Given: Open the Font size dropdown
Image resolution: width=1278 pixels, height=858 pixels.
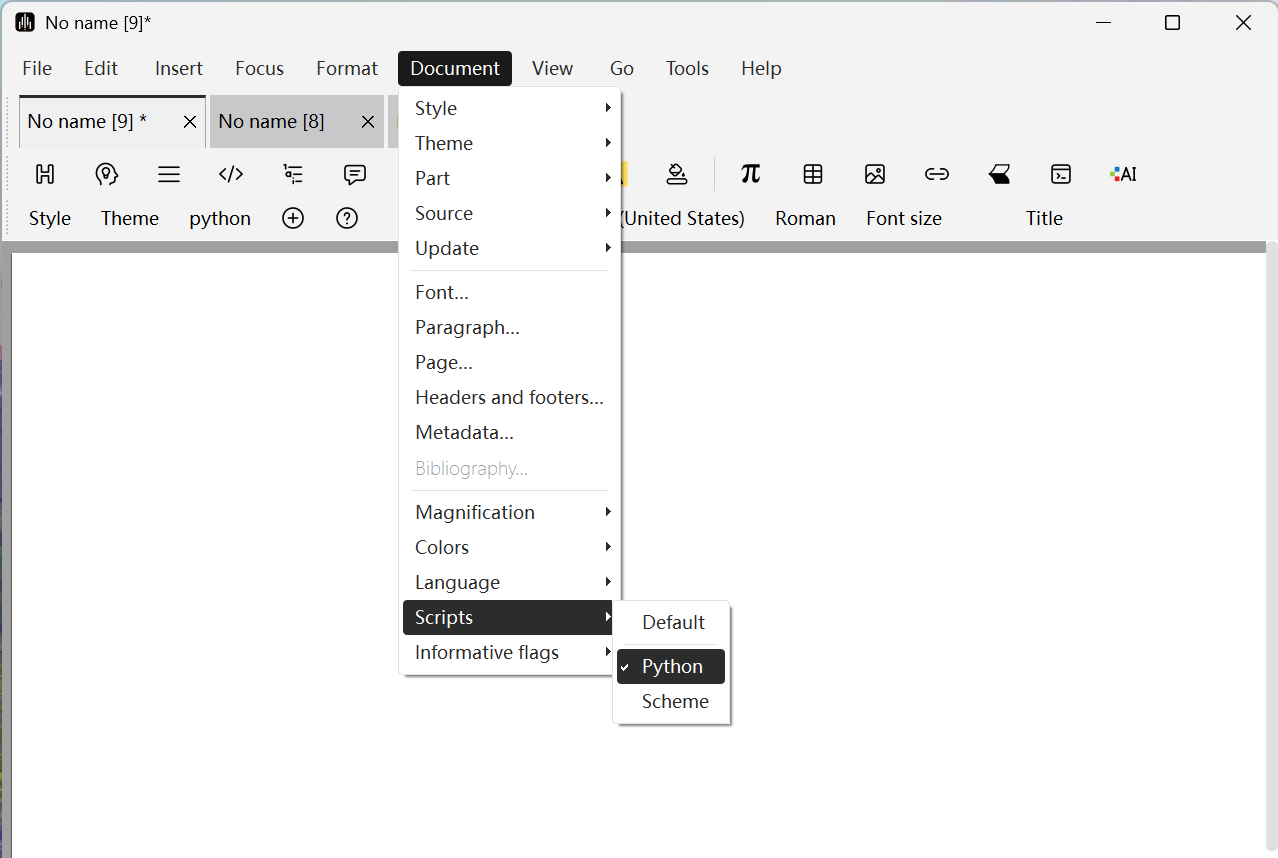Looking at the screenshot, I should [x=904, y=218].
